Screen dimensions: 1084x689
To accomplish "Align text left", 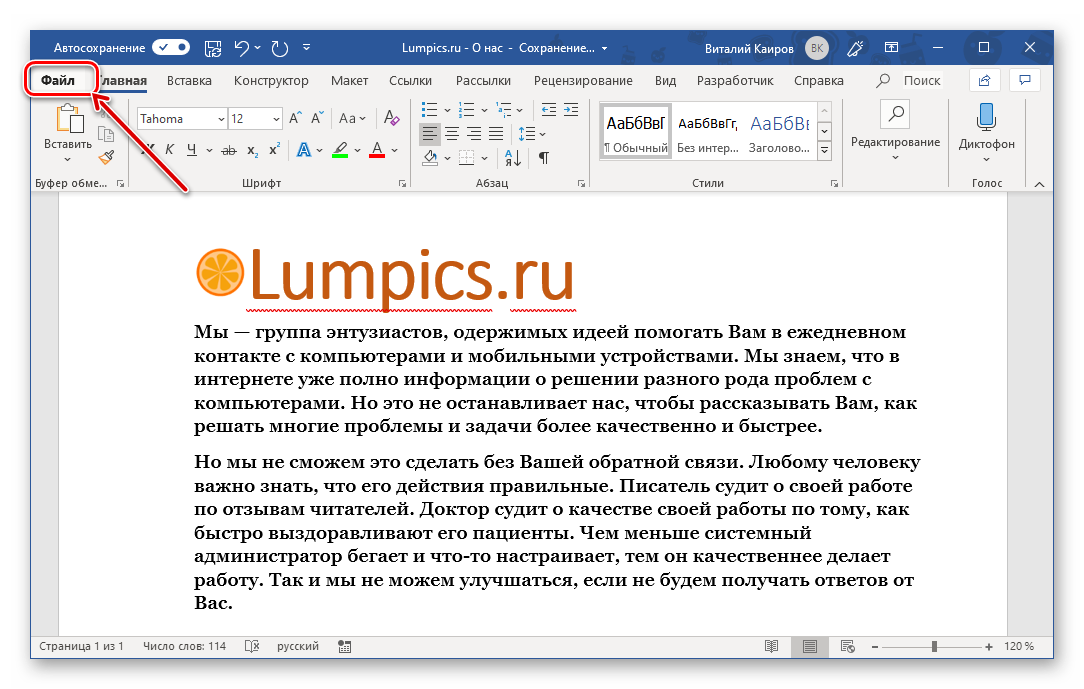I will point(430,133).
